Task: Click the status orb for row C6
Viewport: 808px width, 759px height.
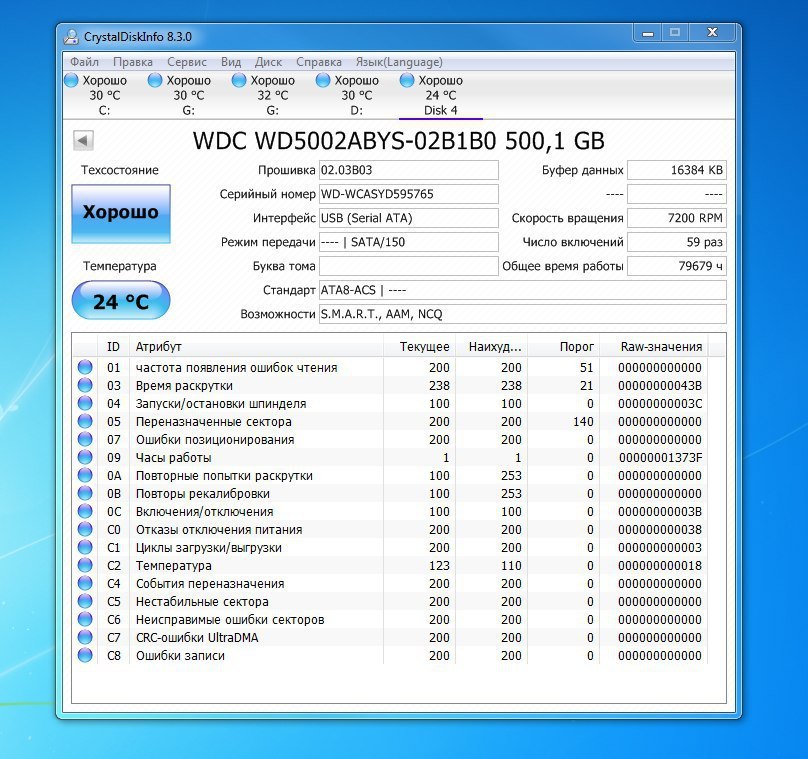Action: [x=85, y=619]
